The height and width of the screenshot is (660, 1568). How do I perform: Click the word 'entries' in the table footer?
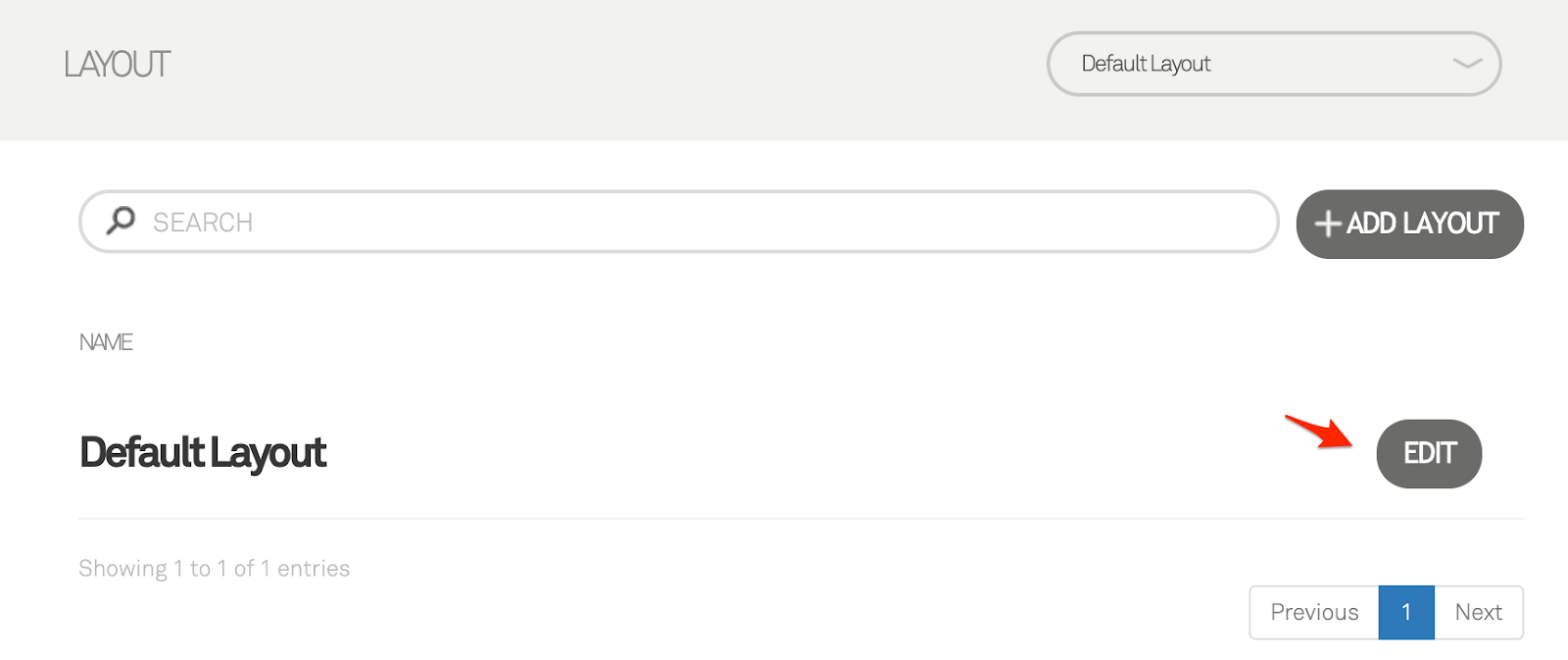pos(314,569)
